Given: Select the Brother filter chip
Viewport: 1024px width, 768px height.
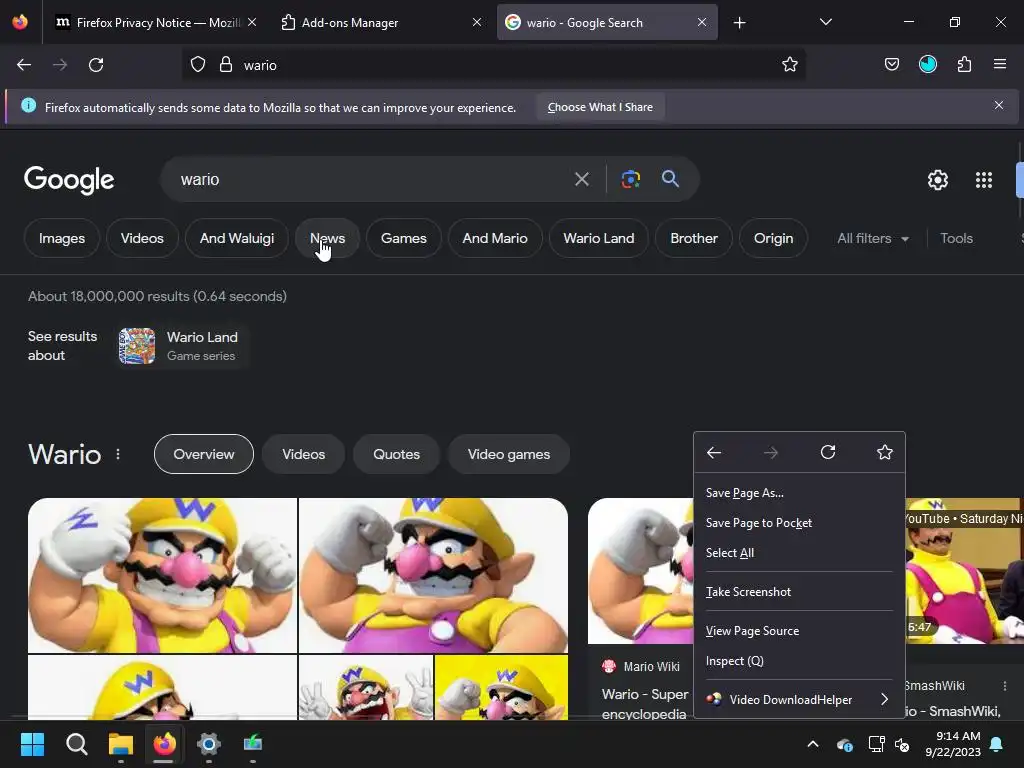Looking at the screenshot, I should point(694,238).
